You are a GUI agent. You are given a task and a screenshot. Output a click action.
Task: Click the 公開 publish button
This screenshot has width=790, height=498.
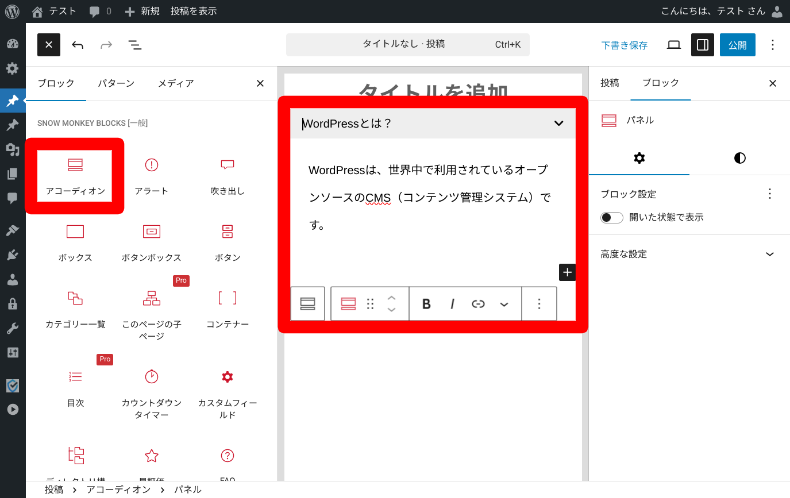coord(737,45)
